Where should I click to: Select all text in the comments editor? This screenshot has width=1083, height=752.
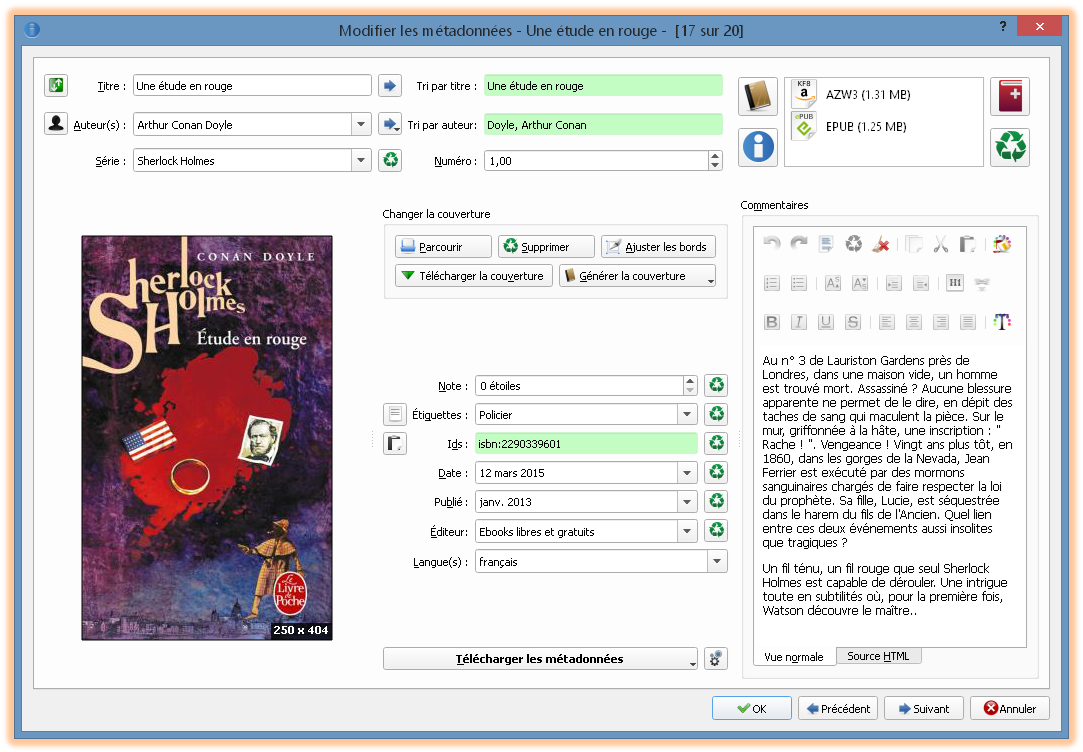pyautogui.click(x=826, y=244)
